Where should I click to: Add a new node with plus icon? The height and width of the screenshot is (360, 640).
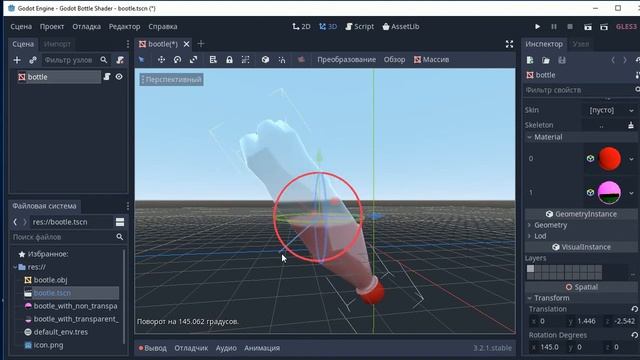17,60
